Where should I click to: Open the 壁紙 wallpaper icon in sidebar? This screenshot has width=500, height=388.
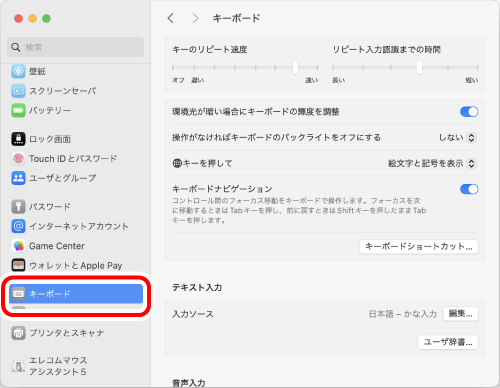coord(18,71)
